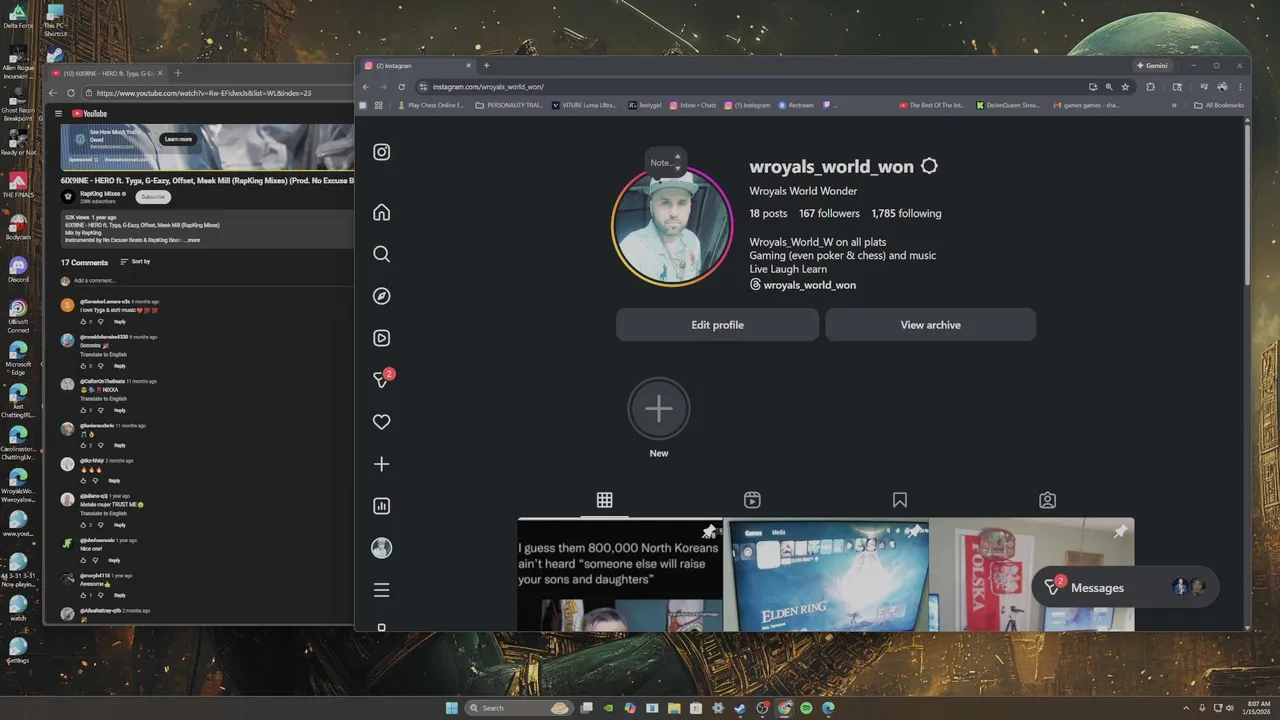The height and width of the screenshot is (720, 1280).
Task: Open profile options gear next to username
Action: pos(929,166)
